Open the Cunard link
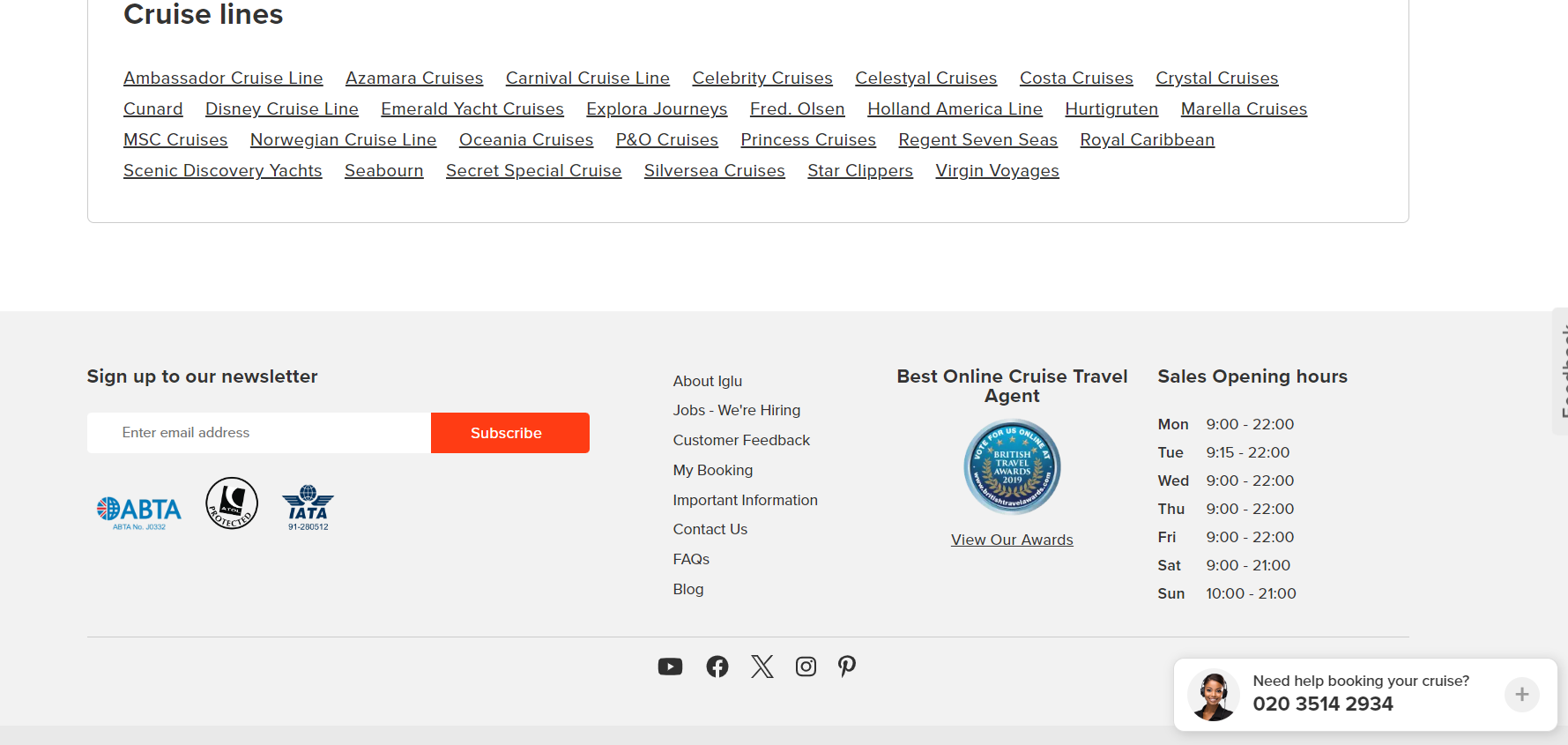 pos(153,108)
